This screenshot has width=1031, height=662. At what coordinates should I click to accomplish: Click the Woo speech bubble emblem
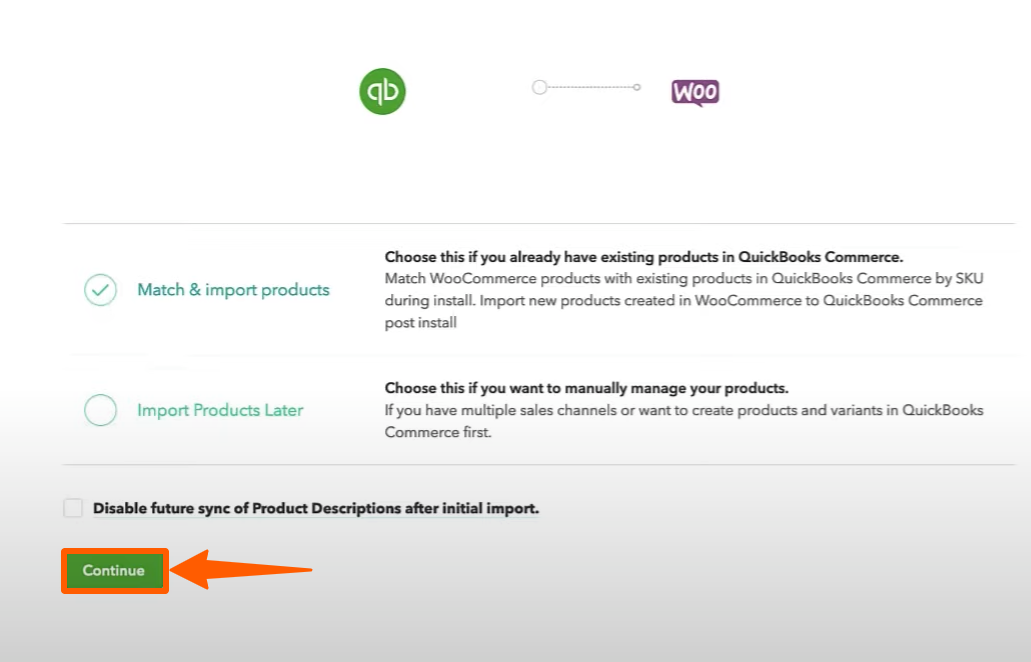click(695, 91)
